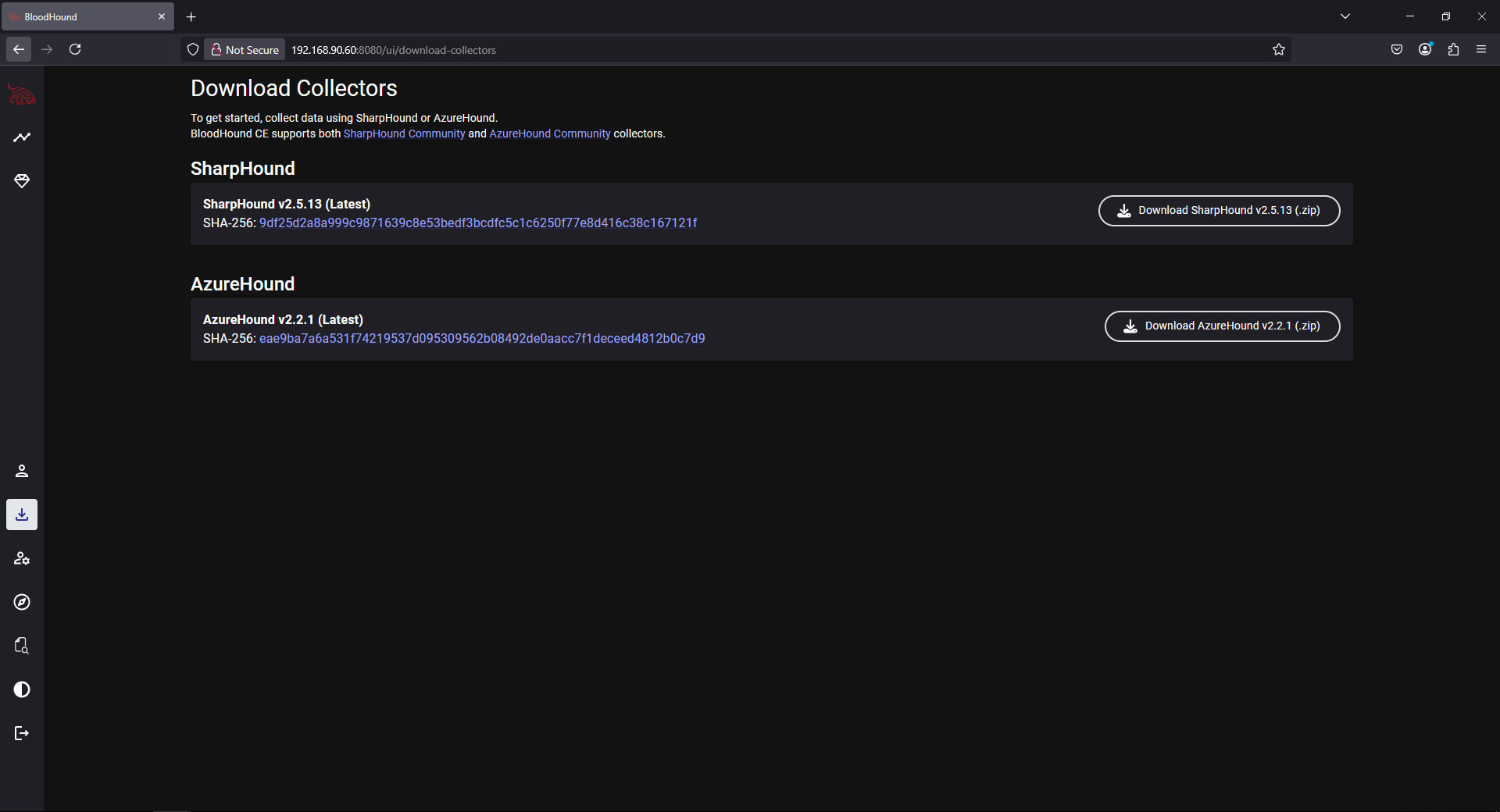The width and height of the screenshot is (1500, 812).
Task: Reload the page with refresh icon
Action: [75, 49]
